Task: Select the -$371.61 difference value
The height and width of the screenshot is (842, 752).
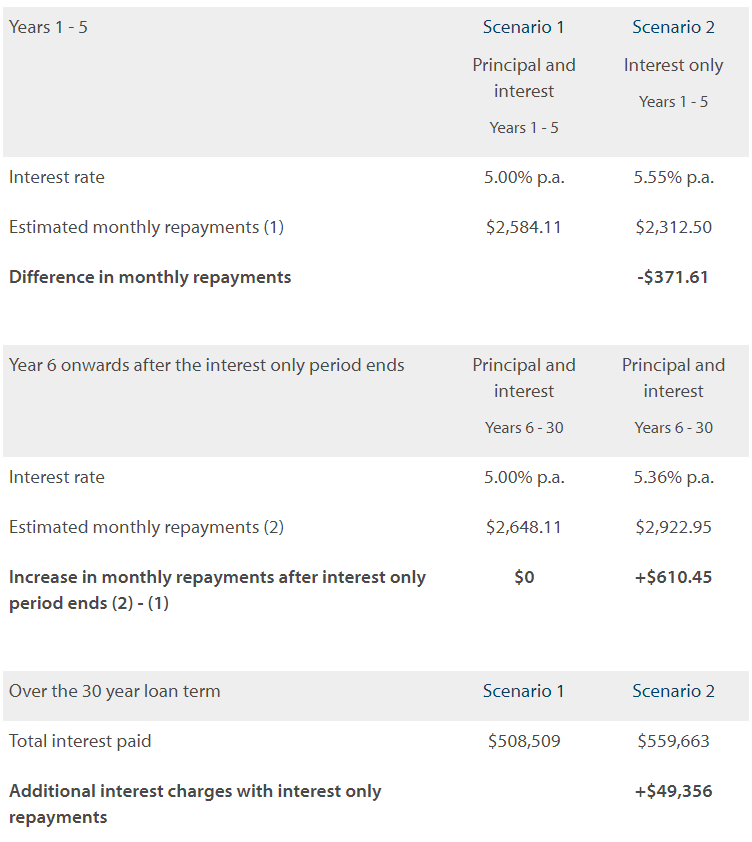Action: click(x=673, y=277)
